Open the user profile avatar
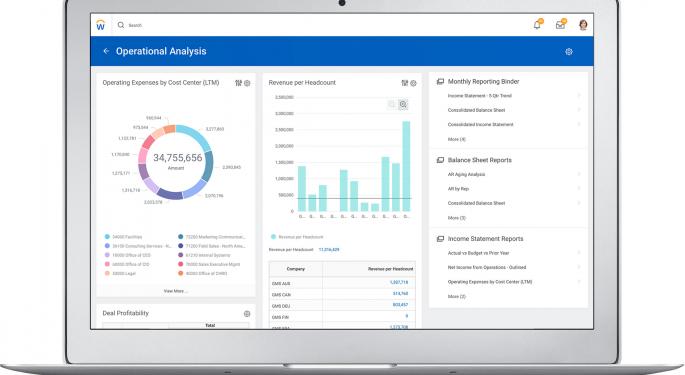 click(583, 25)
